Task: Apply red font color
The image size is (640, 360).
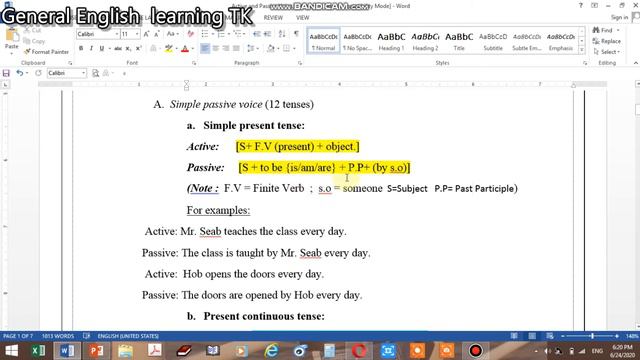Action: pyautogui.click(x=184, y=49)
